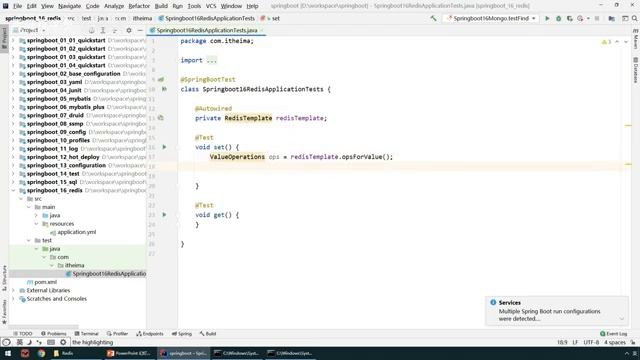Click the UTF-8 encoding status bar entry

[x=591, y=342]
